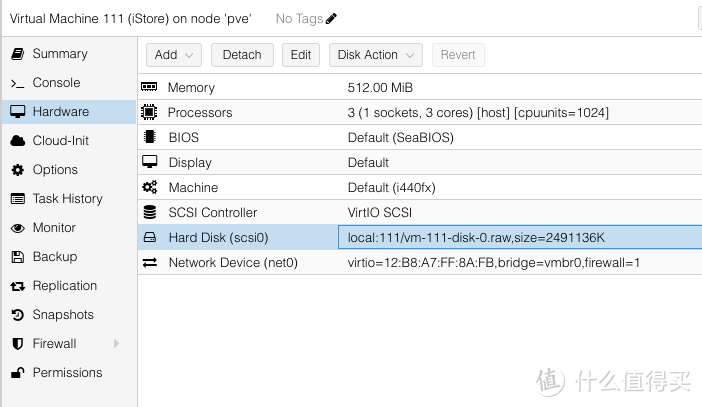Click the Machine gears icon

[x=150, y=188]
